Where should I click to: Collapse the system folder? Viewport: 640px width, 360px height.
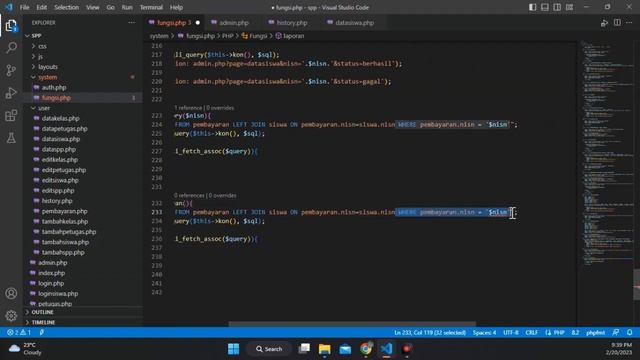point(47,77)
